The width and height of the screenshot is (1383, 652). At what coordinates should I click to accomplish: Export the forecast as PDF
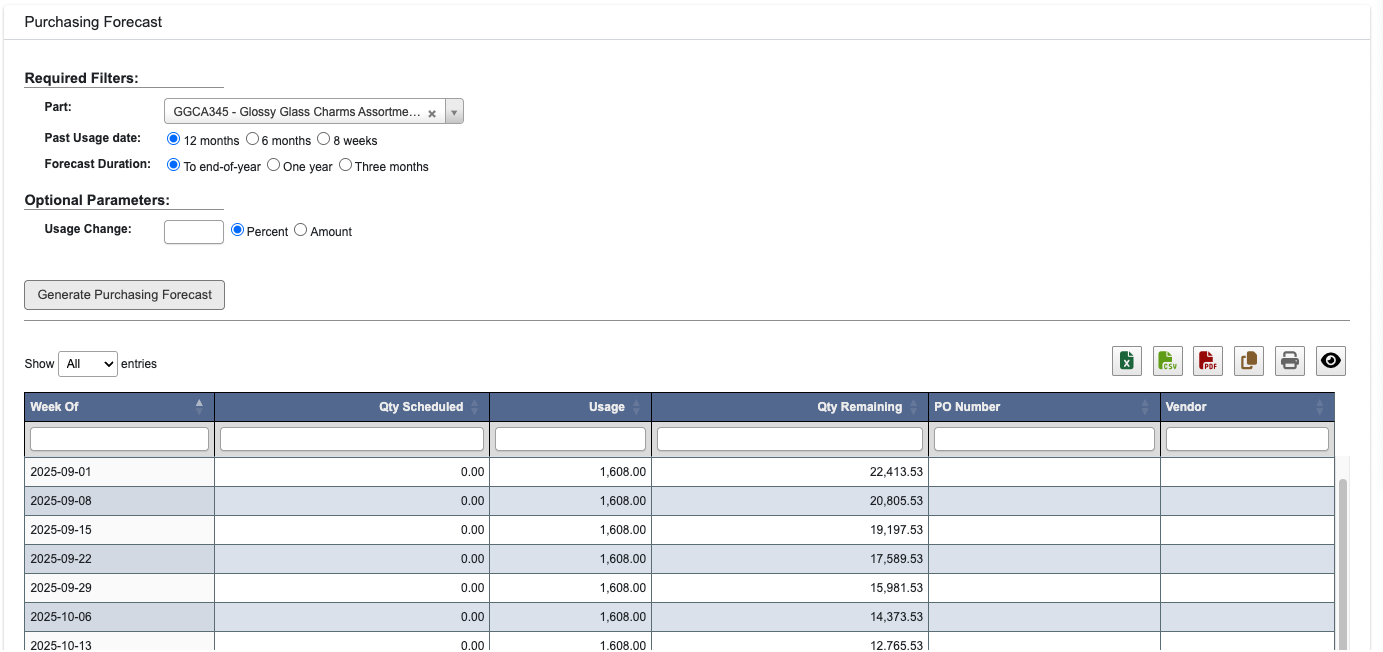tap(1207, 360)
